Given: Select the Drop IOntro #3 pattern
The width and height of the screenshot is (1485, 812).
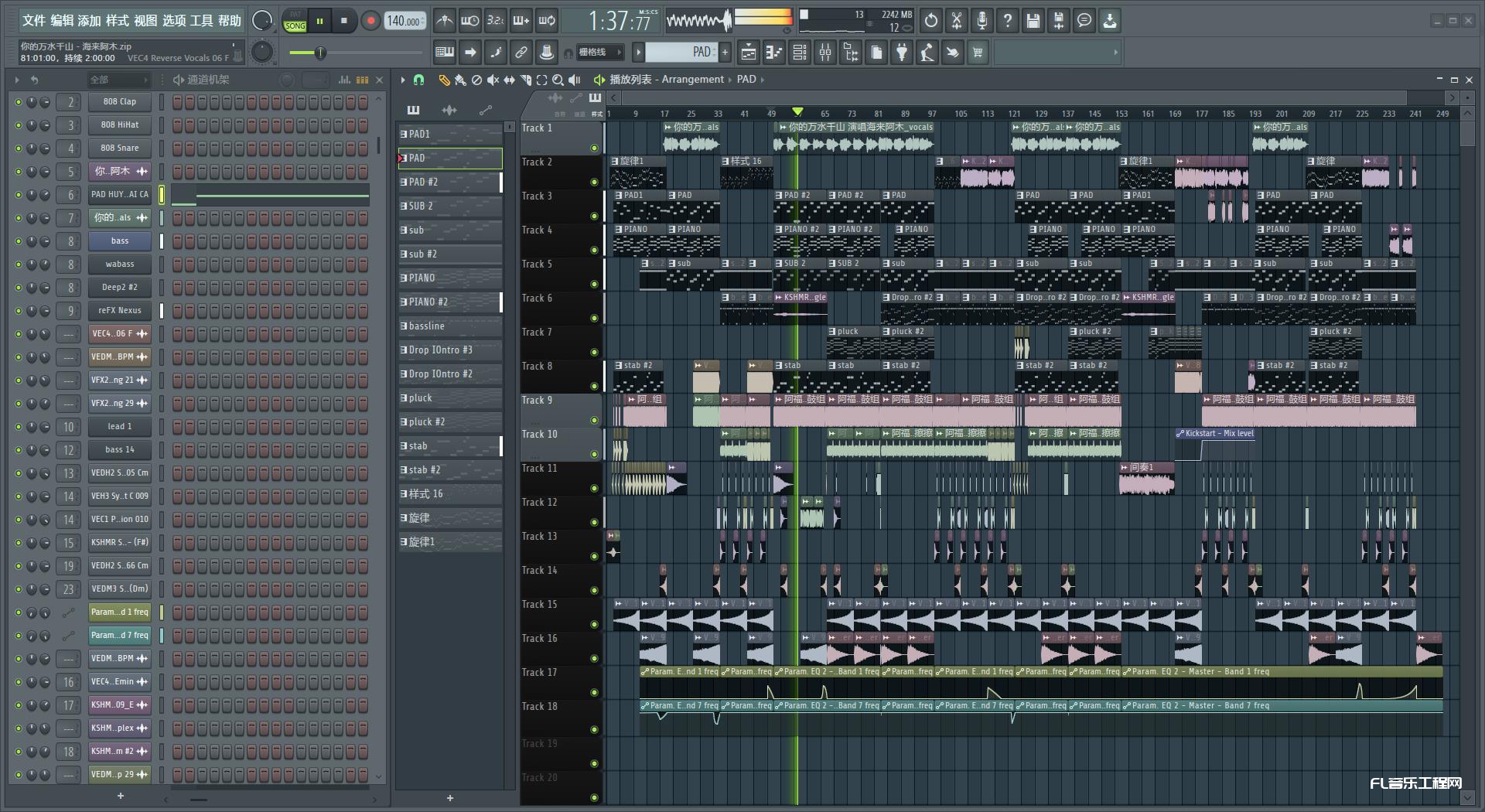Looking at the screenshot, I should pos(449,350).
